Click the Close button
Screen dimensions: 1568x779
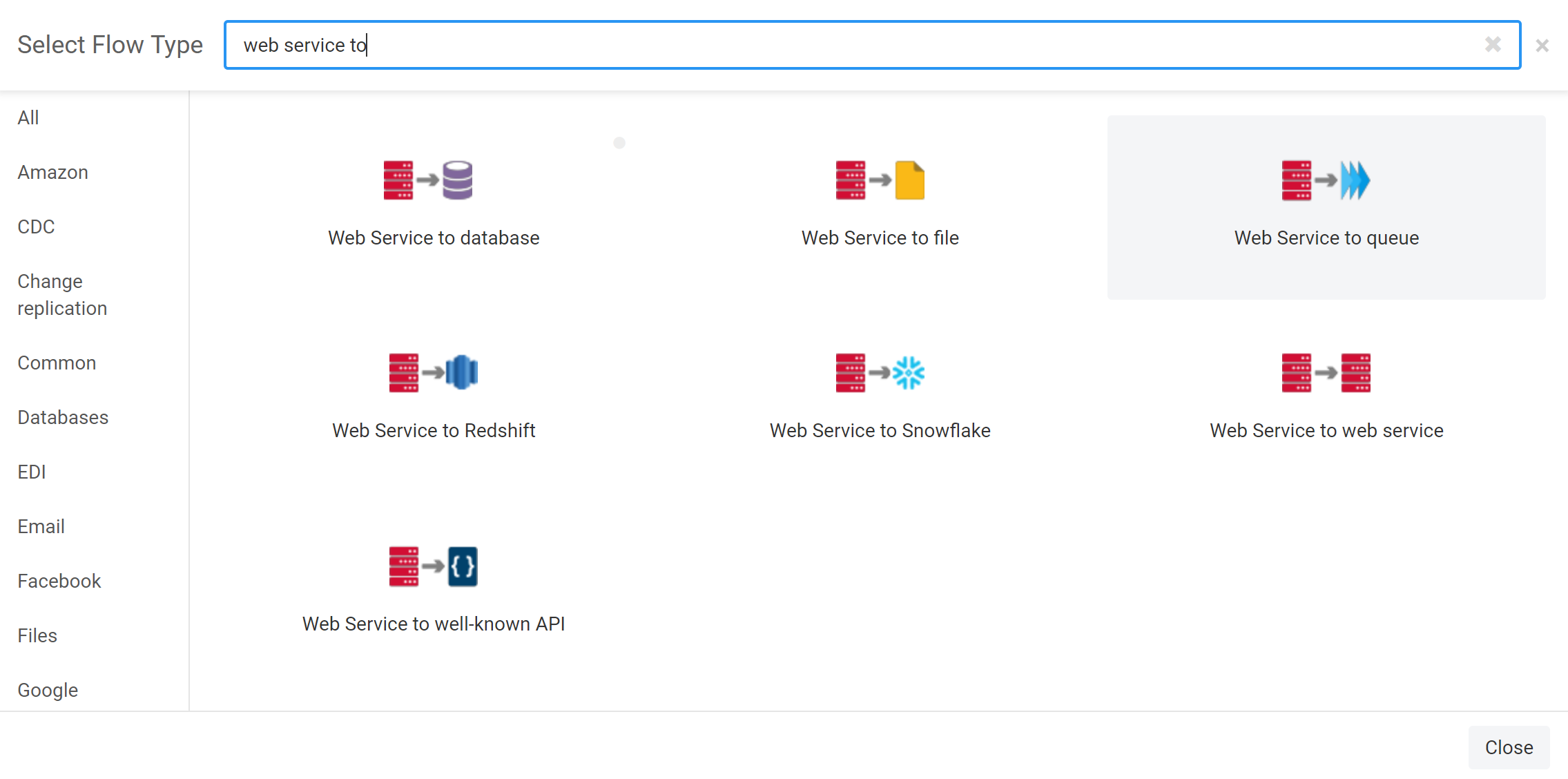1509,747
